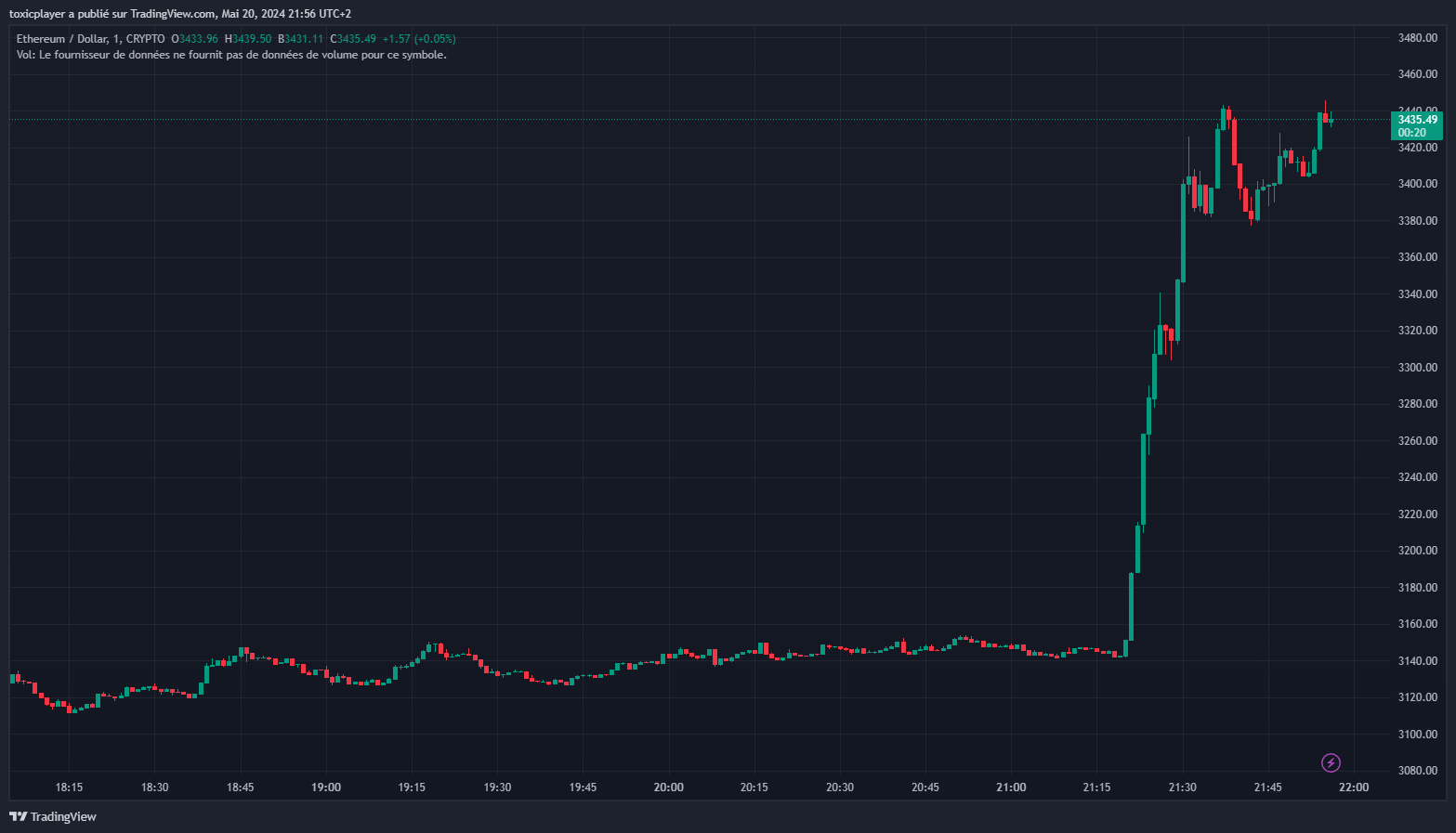The image size is (1456, 833).
Task: Click the TradingView logo at bottom left
Action: point(53,817)
